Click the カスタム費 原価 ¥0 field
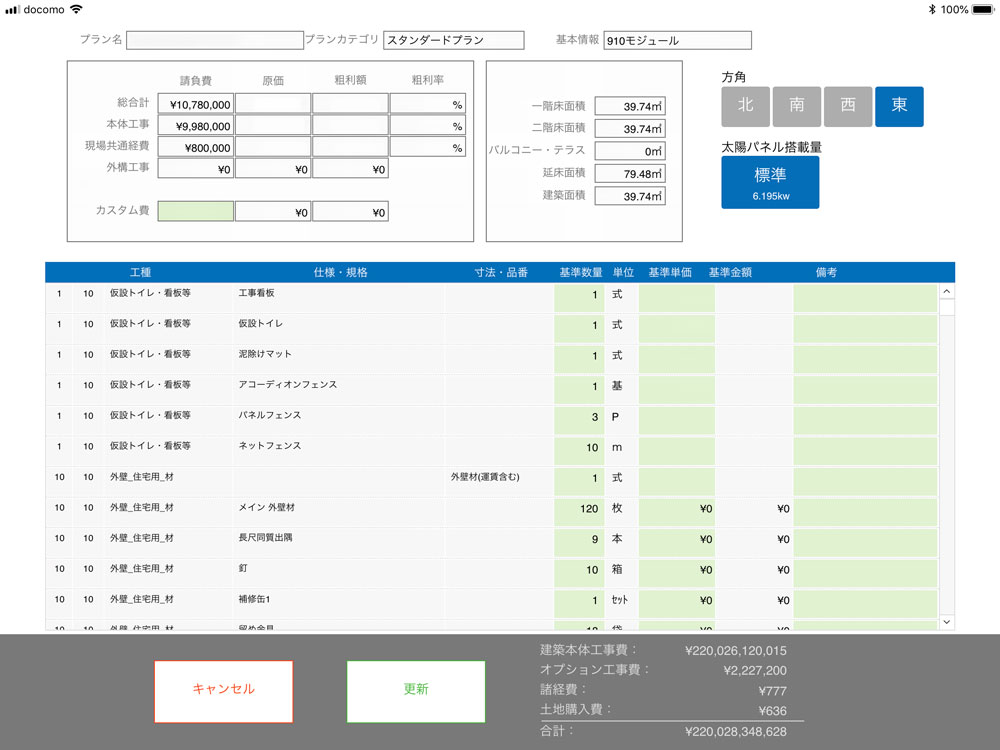The image size is (1000, 750). tap(273, 212)
